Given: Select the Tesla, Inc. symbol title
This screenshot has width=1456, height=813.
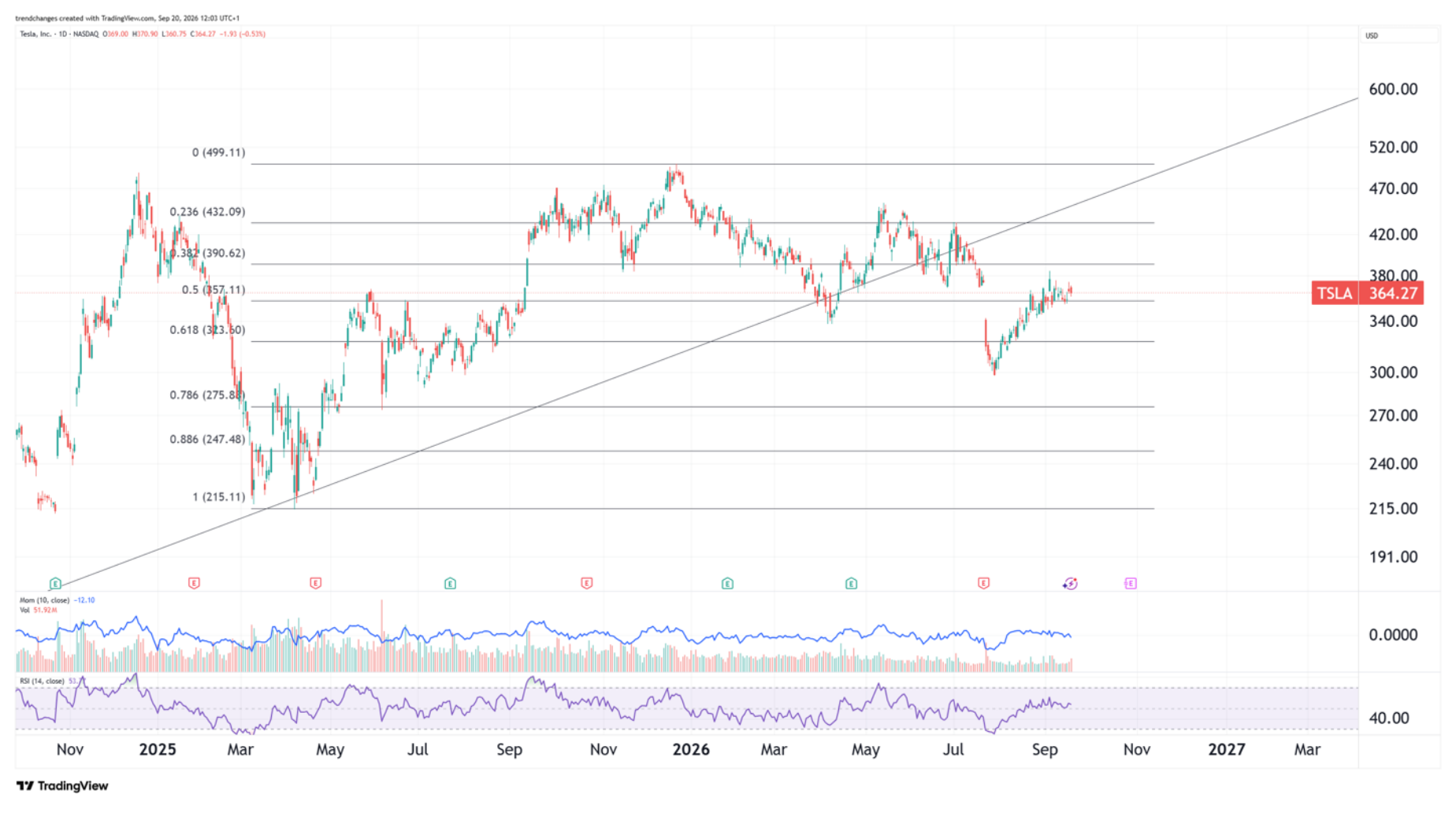Looking at the screenshot, I should point(35,34).
